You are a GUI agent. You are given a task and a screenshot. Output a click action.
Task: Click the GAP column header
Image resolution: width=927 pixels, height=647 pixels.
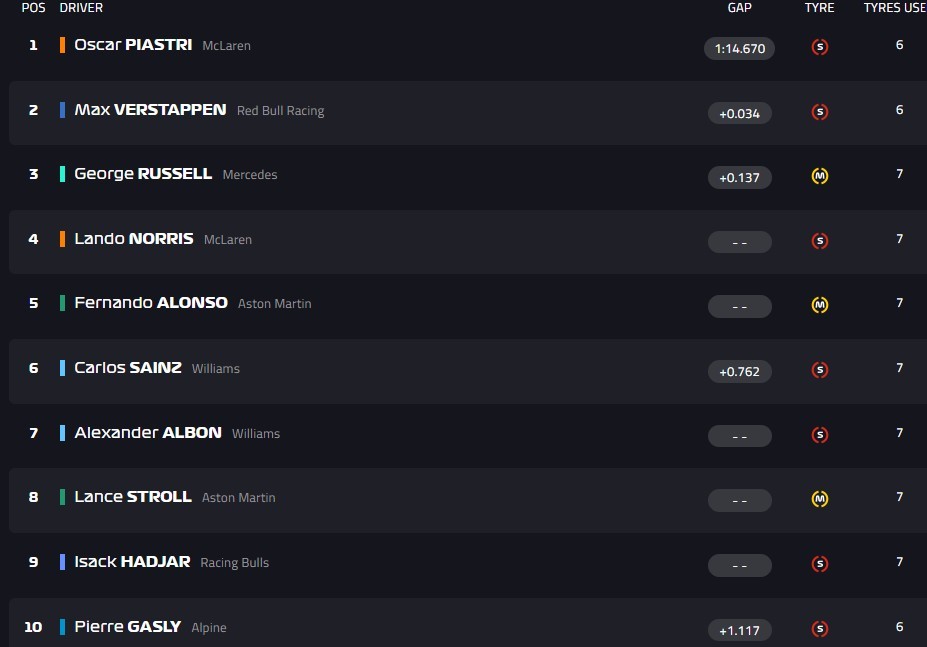pyautogui.click(x=739, y=8)
